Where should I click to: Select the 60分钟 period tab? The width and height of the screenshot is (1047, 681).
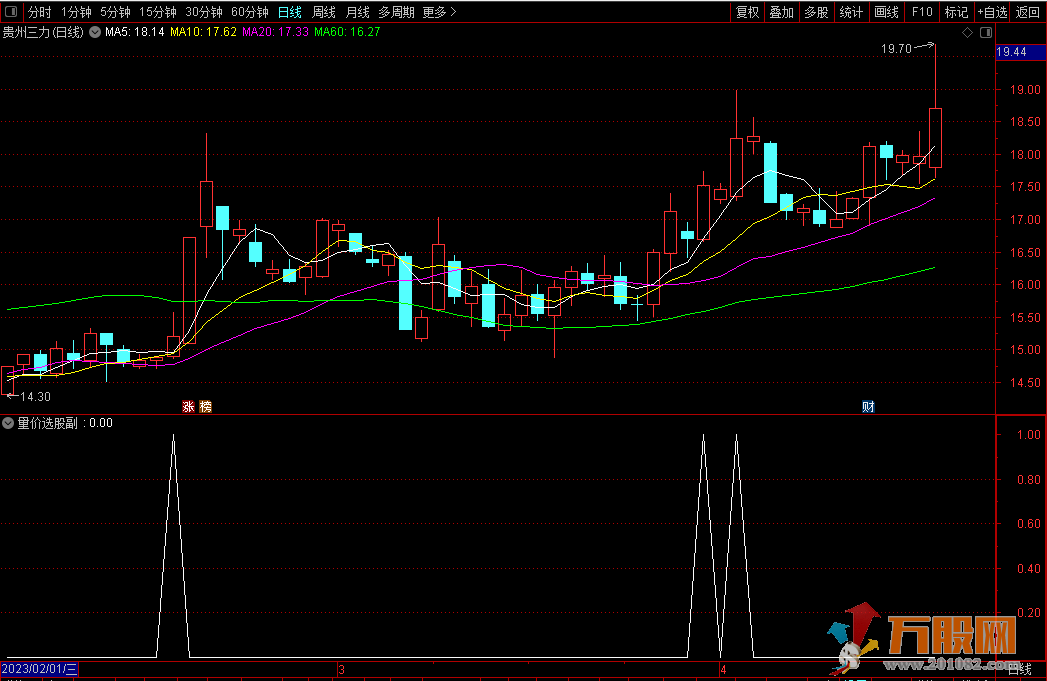pos(250,12)
